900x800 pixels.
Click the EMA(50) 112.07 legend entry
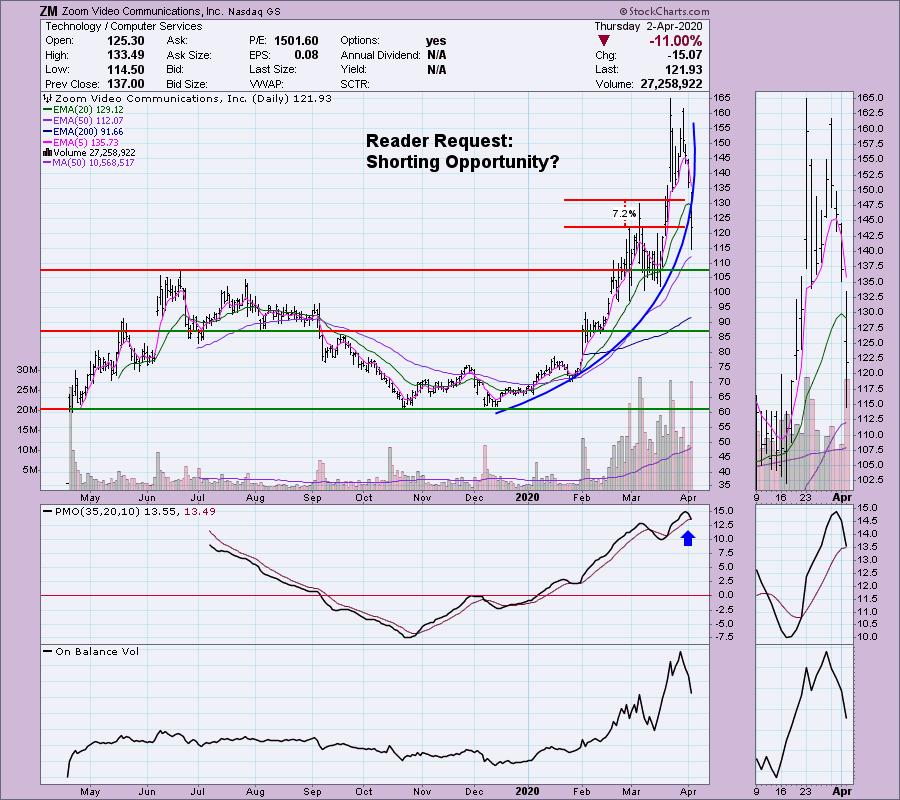(83, 121)
